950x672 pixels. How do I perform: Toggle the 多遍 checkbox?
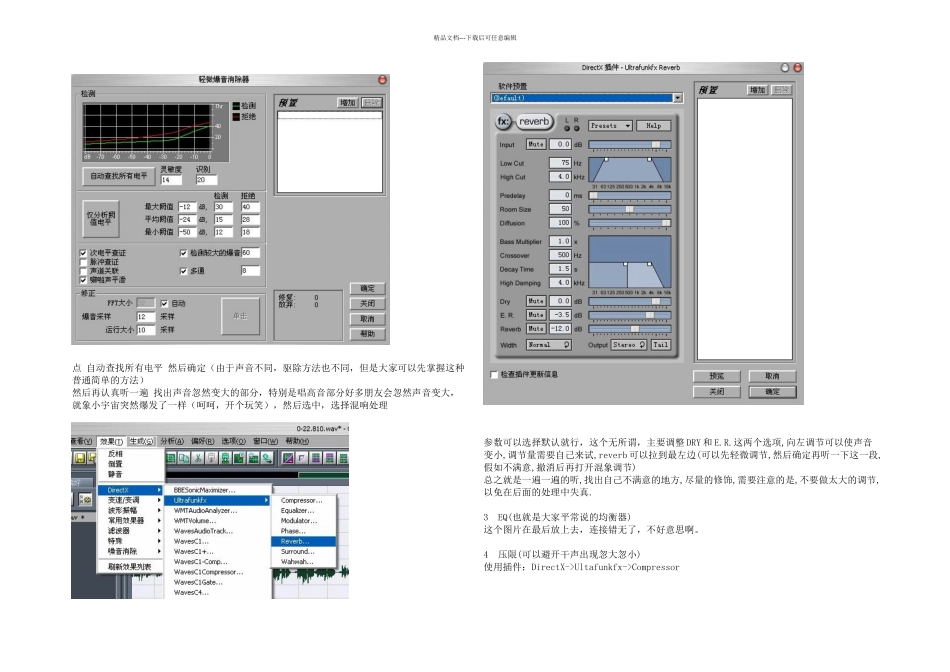point(184,271)
